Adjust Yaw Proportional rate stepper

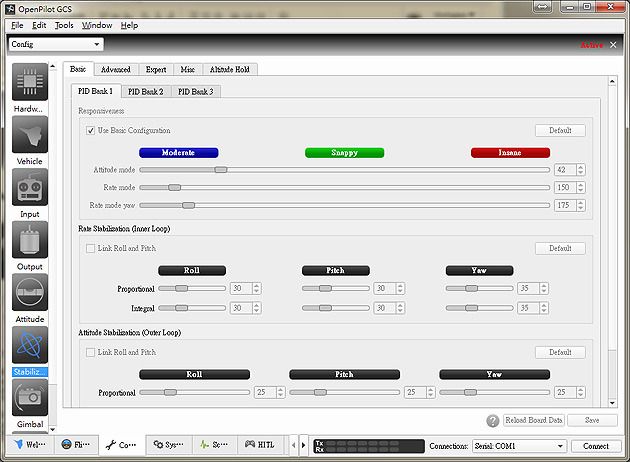coord(544,288)
